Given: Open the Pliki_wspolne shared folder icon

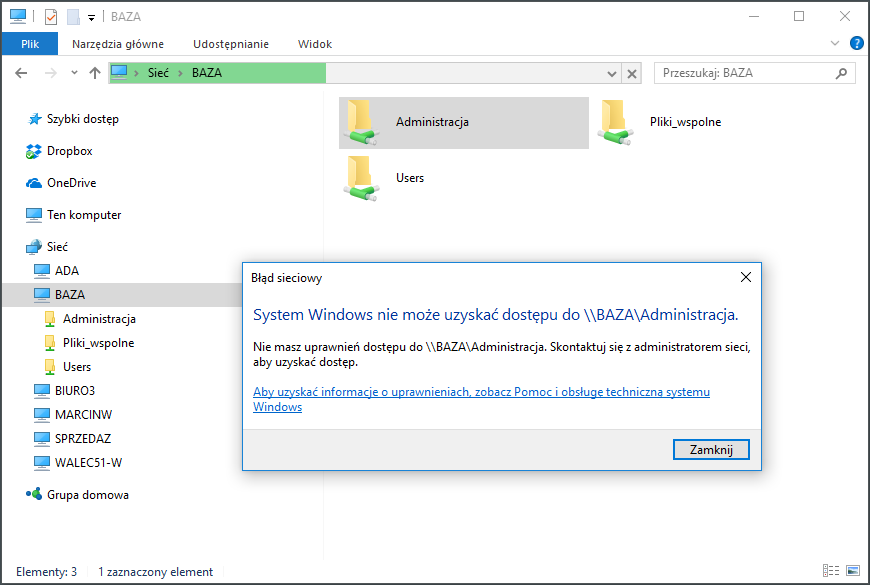Looking at the screenshot, I should pos(614,122).
